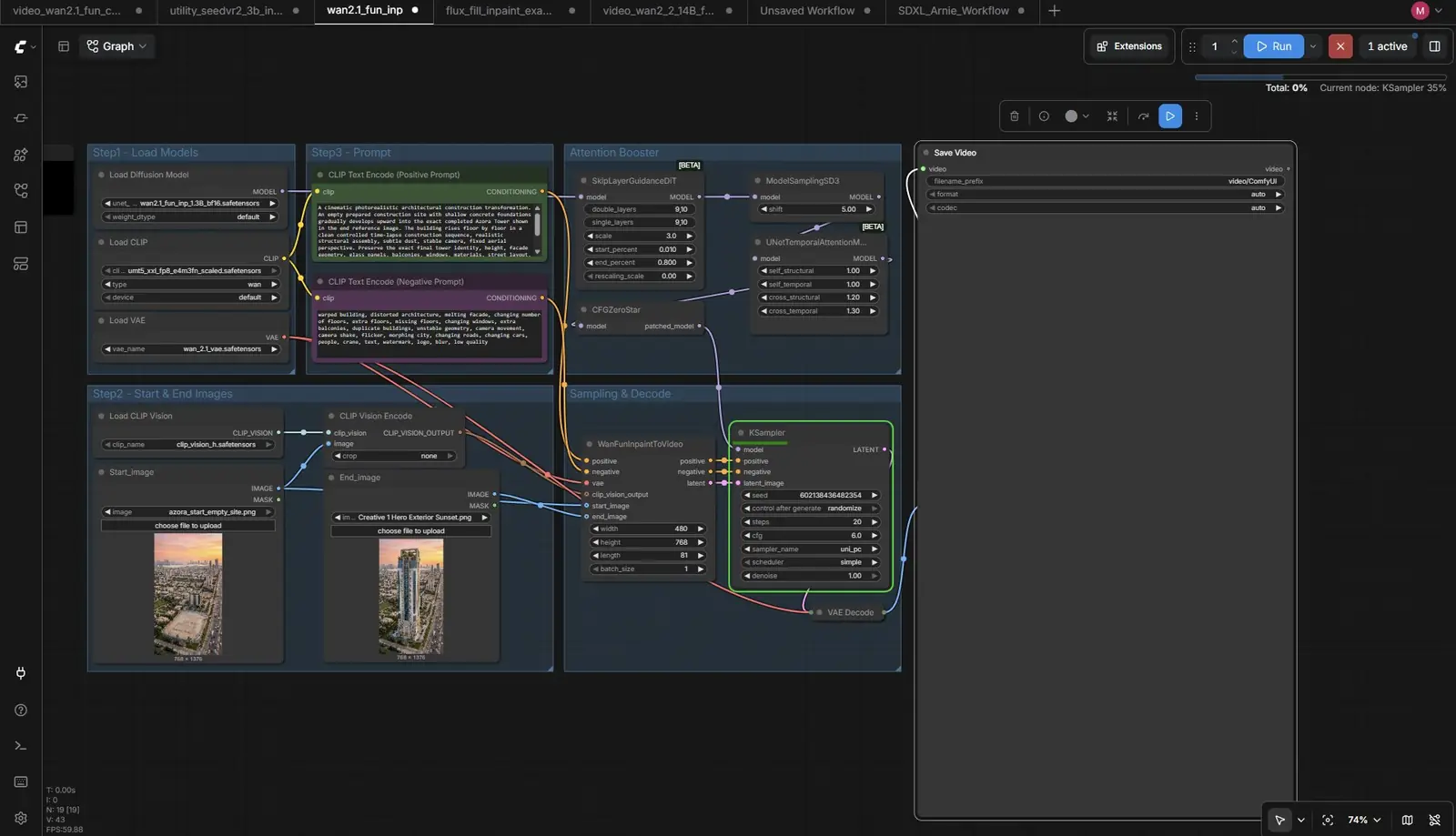The image size is (1456, 836).
Task: Add a new workflow tab with plus
Action: click(1054, 11)
